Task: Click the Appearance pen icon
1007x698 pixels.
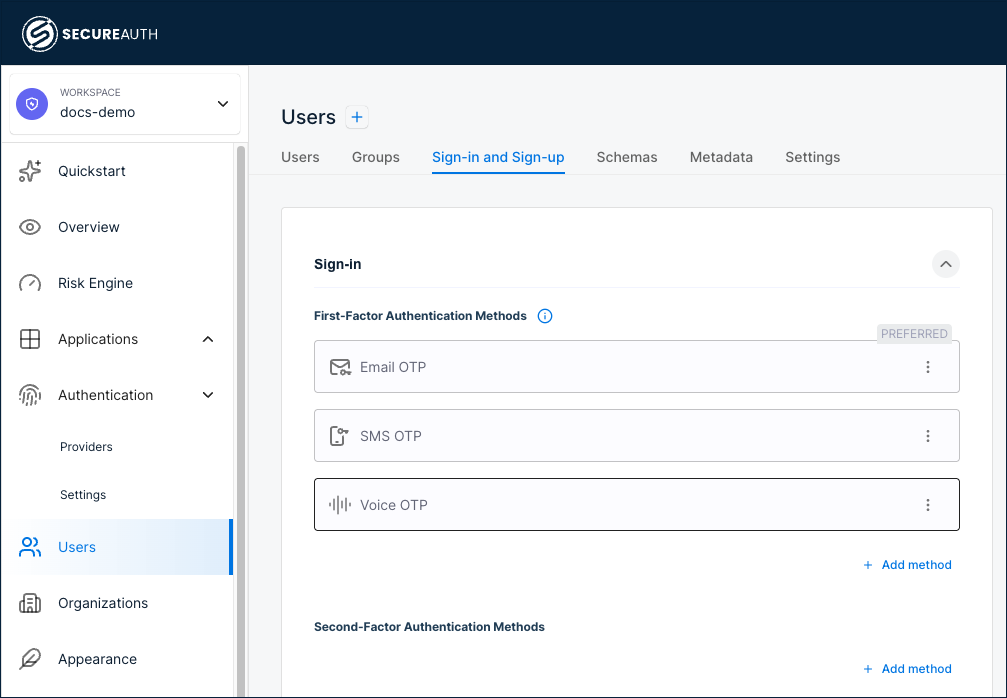Action: click(30, 659)
